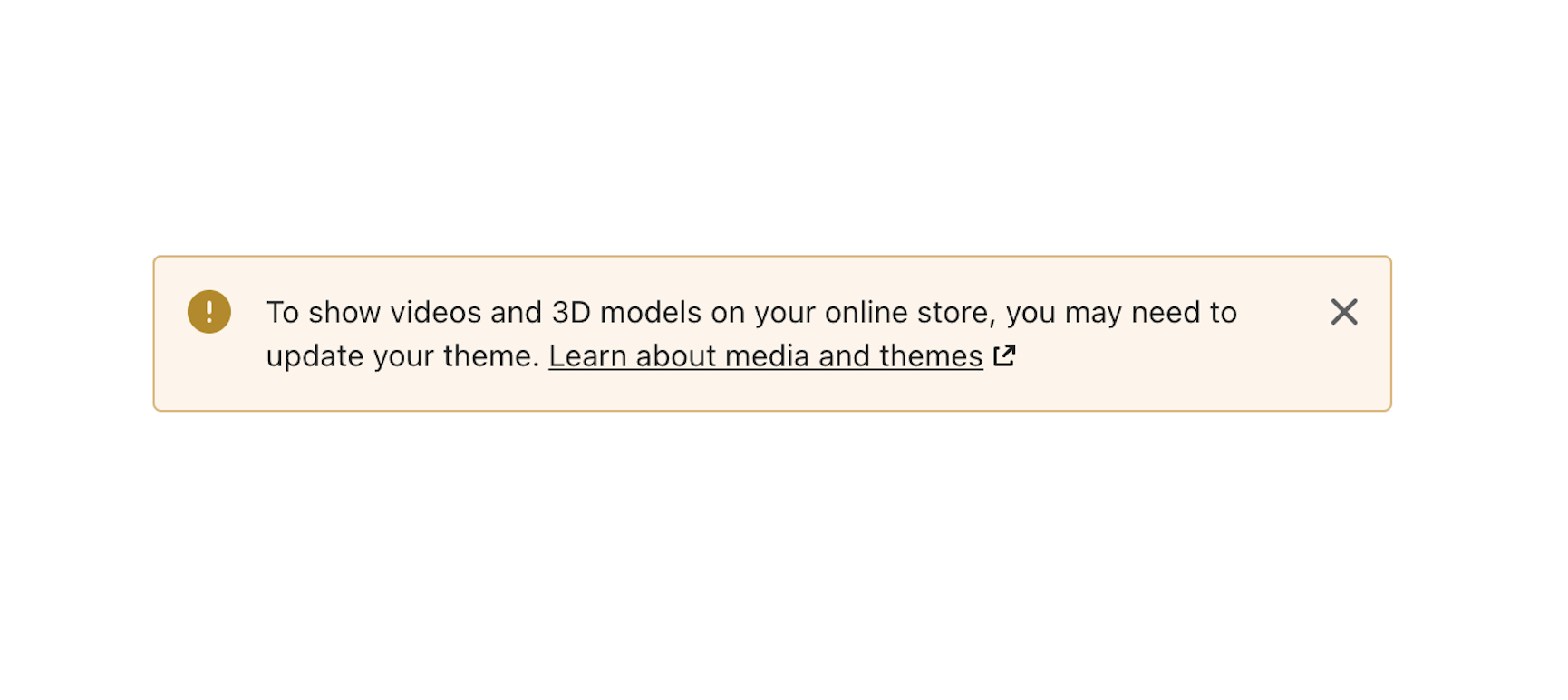
Task: Dismiss the media warning banner
Action: click(x=1343, y=312)
